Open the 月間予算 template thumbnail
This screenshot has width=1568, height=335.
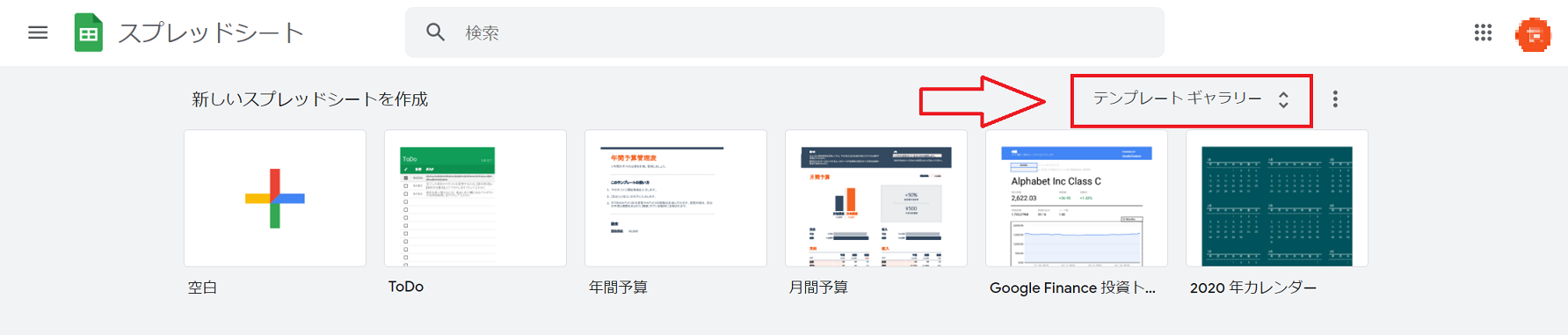pos(876,198)
